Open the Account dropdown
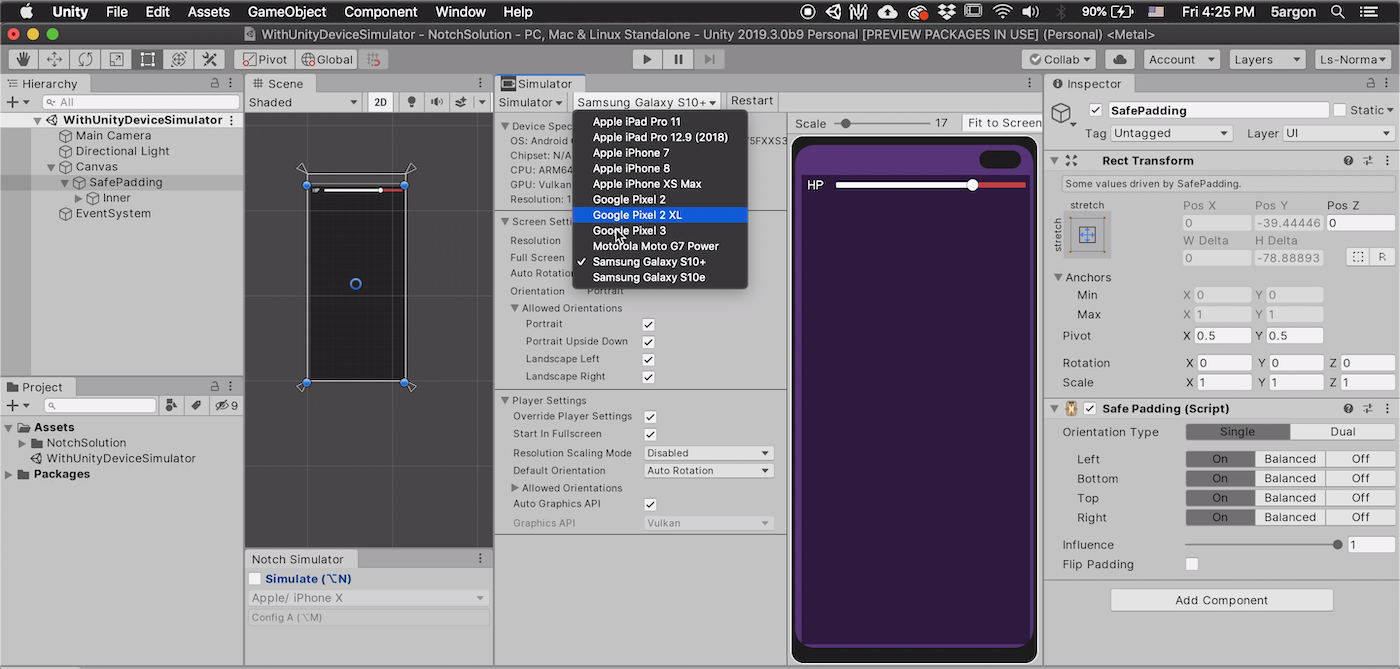The image size is (1400, 669). click(x=1183, y=59)
